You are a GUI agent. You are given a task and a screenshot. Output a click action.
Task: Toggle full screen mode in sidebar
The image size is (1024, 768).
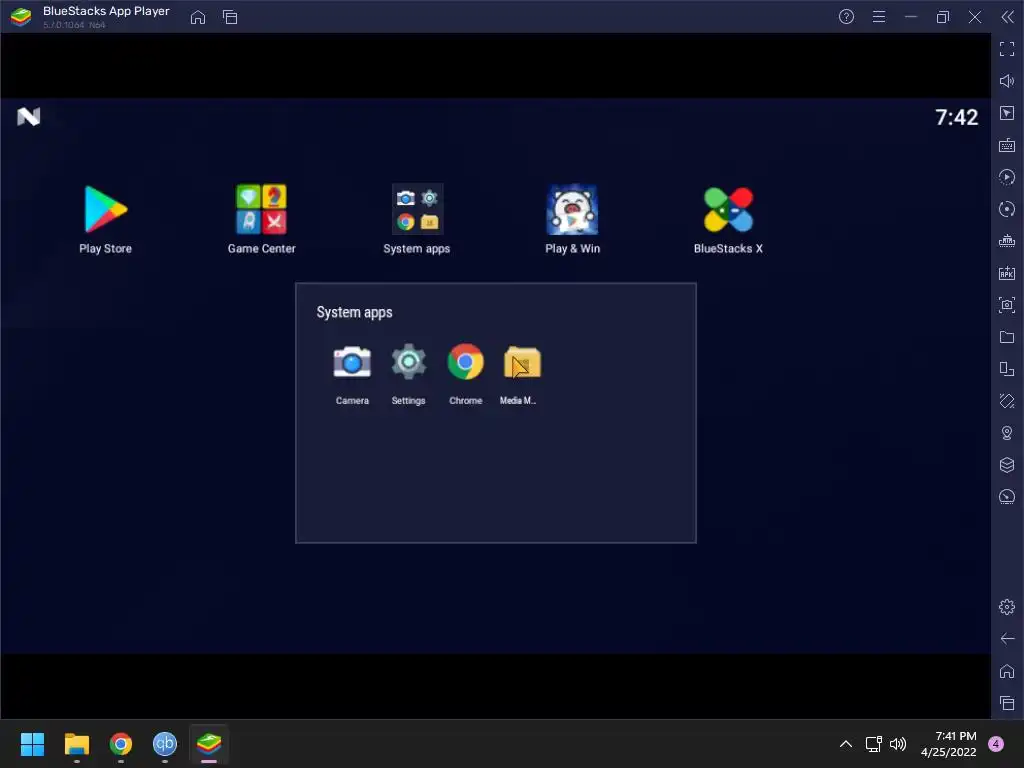[1007, 49]
